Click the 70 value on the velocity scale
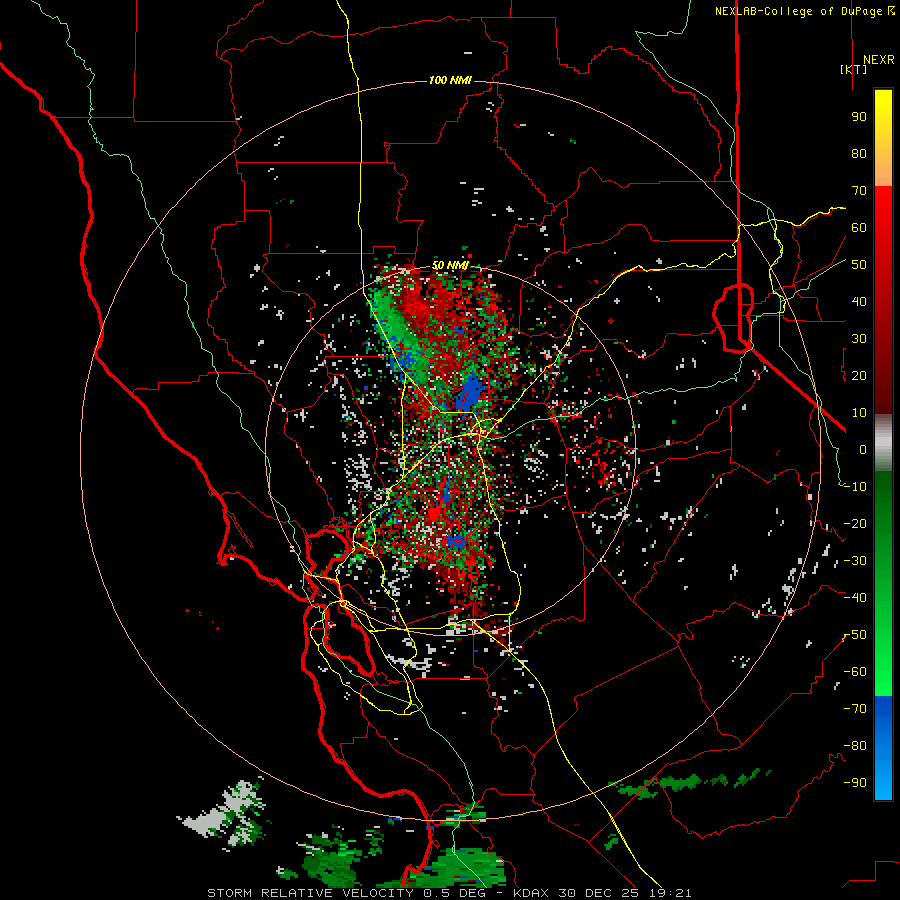Image resolution: width=900 pixels, height=900 pixels. pyautogui.click(x=859, y=191)
